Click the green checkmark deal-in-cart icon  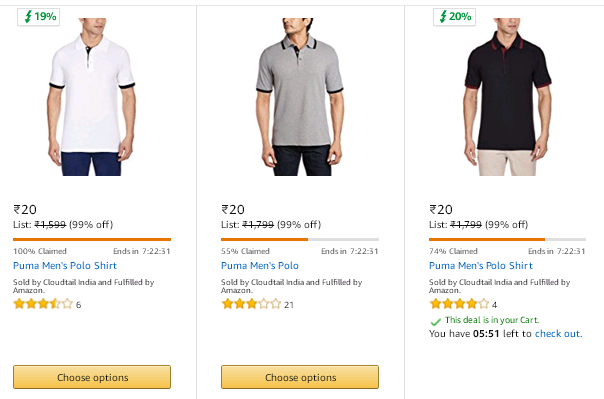tap(436, 321)
